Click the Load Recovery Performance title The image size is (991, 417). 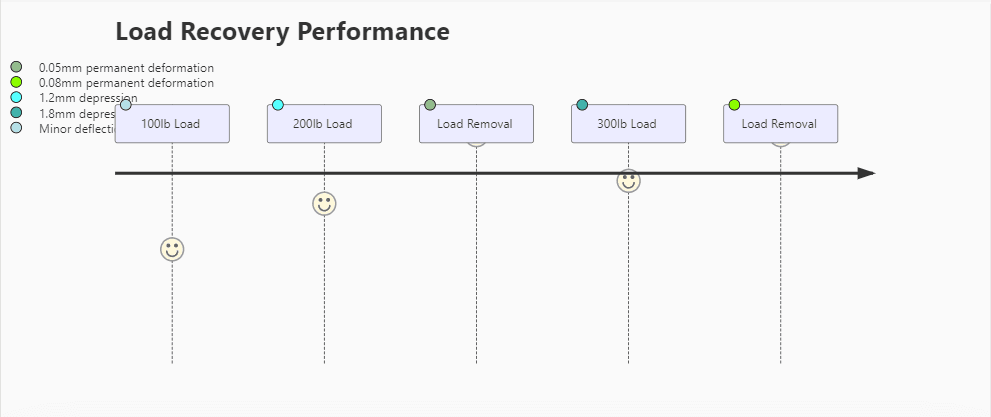[x=282, y=31]
